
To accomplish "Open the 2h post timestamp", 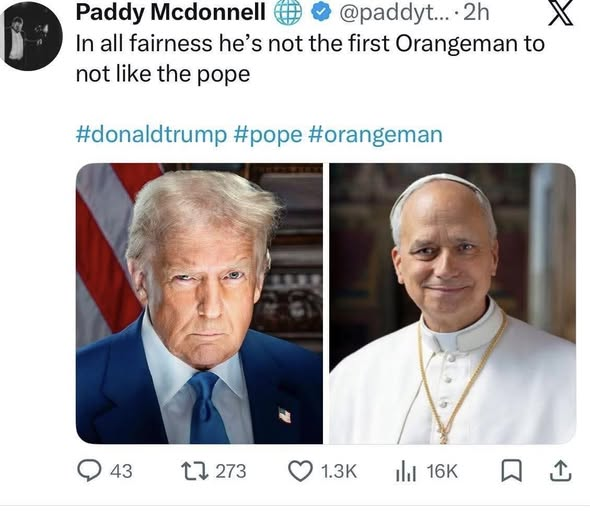I will [476, 13].
